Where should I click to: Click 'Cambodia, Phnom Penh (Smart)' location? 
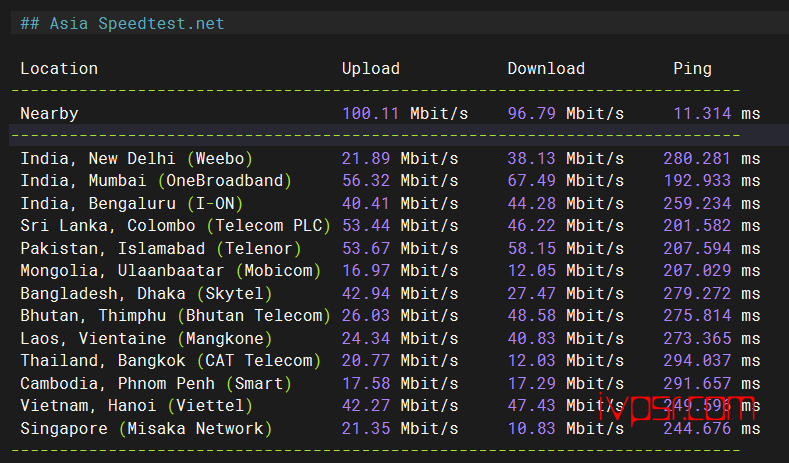(x=156, y=383)
